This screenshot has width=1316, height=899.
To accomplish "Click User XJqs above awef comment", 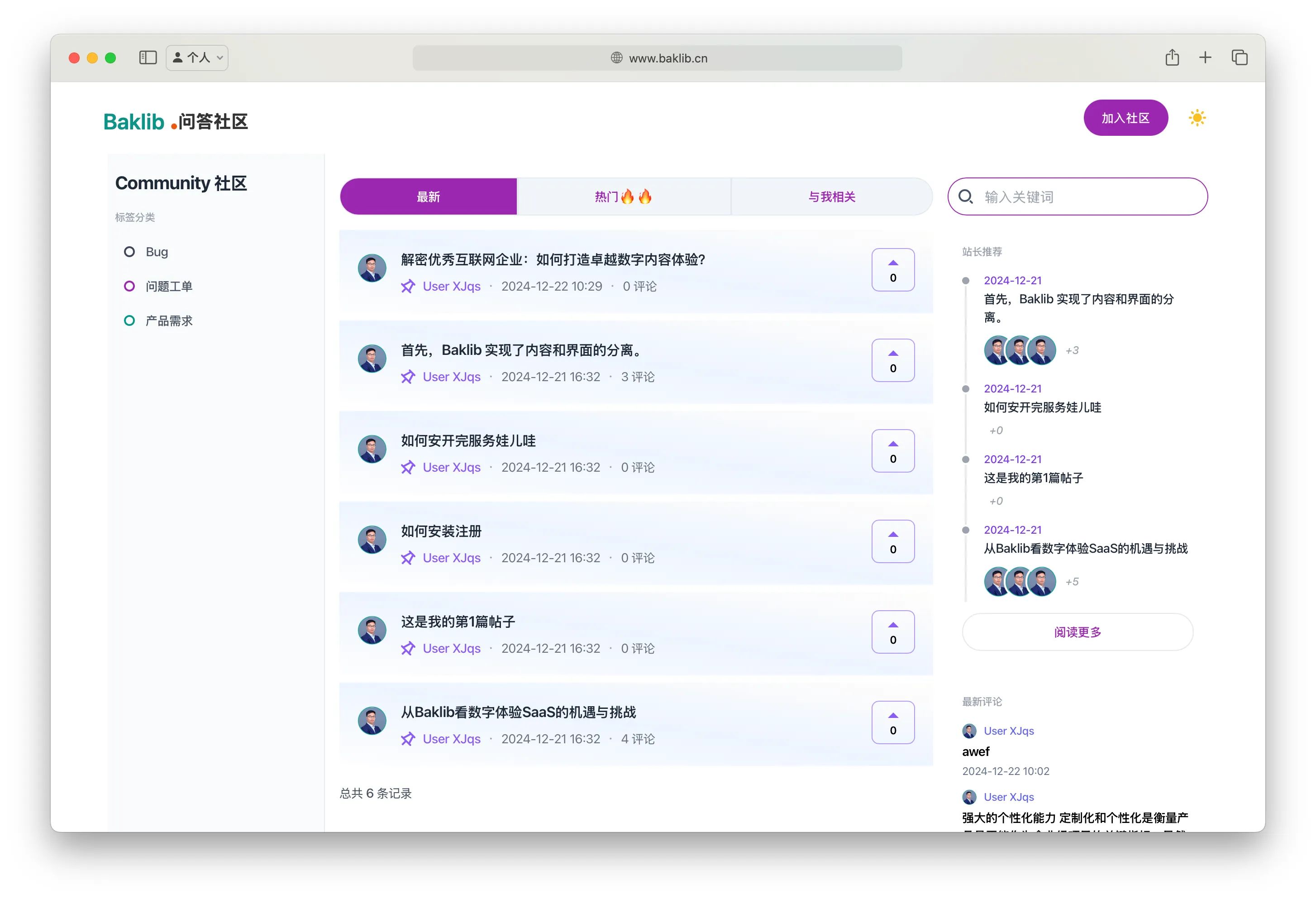I will coord(1009,731).
